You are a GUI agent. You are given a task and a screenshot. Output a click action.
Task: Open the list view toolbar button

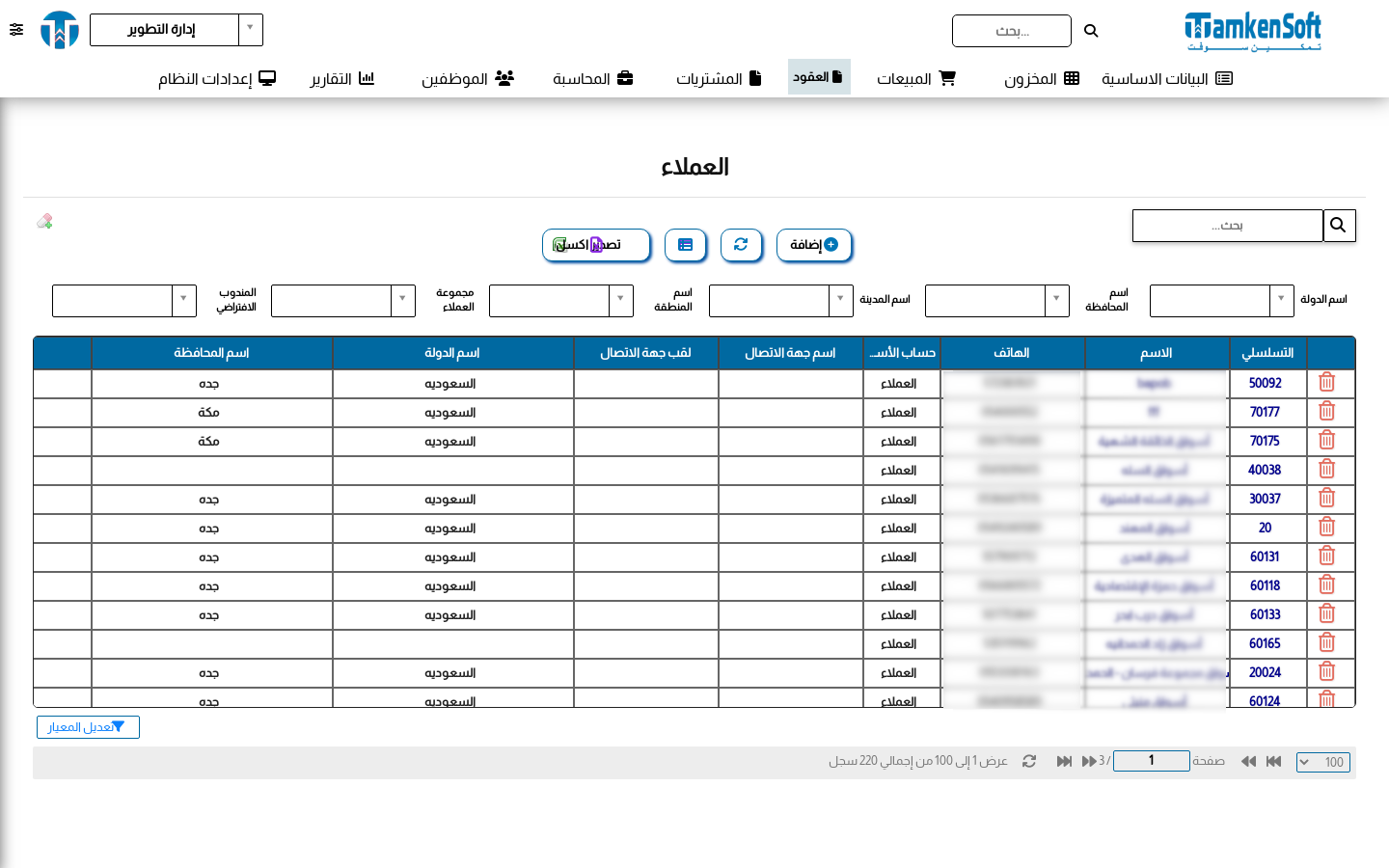pyautogui.click(x=685, y=245)
